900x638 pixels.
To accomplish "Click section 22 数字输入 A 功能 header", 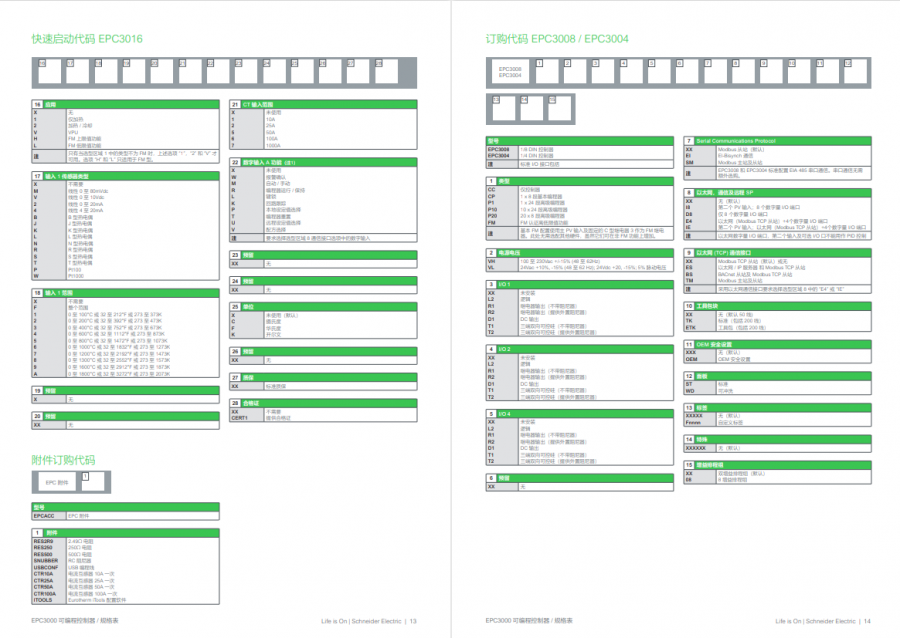I will (x=320, y=161).
